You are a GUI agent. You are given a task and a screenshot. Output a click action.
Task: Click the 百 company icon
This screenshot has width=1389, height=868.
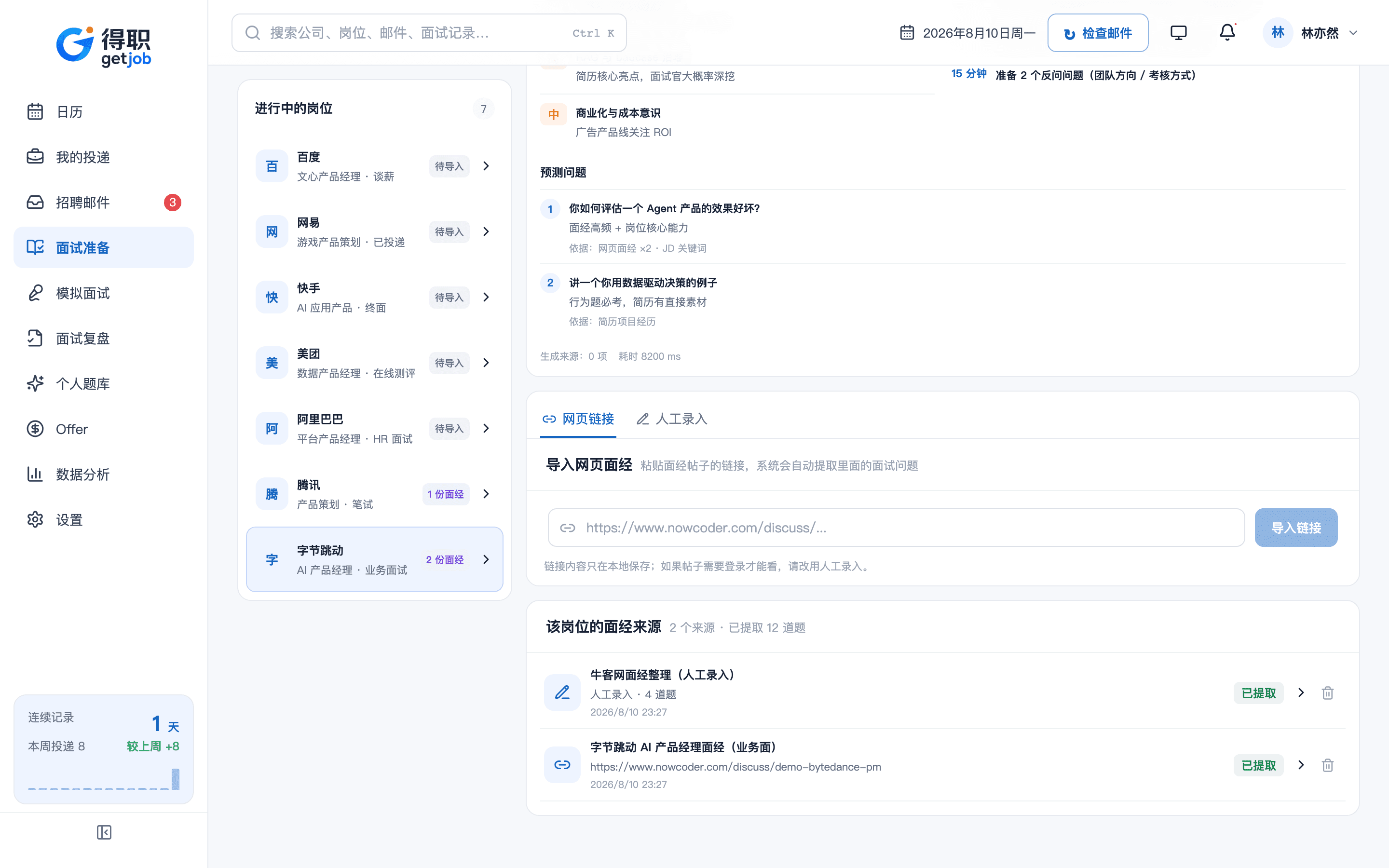click(272, 166)
